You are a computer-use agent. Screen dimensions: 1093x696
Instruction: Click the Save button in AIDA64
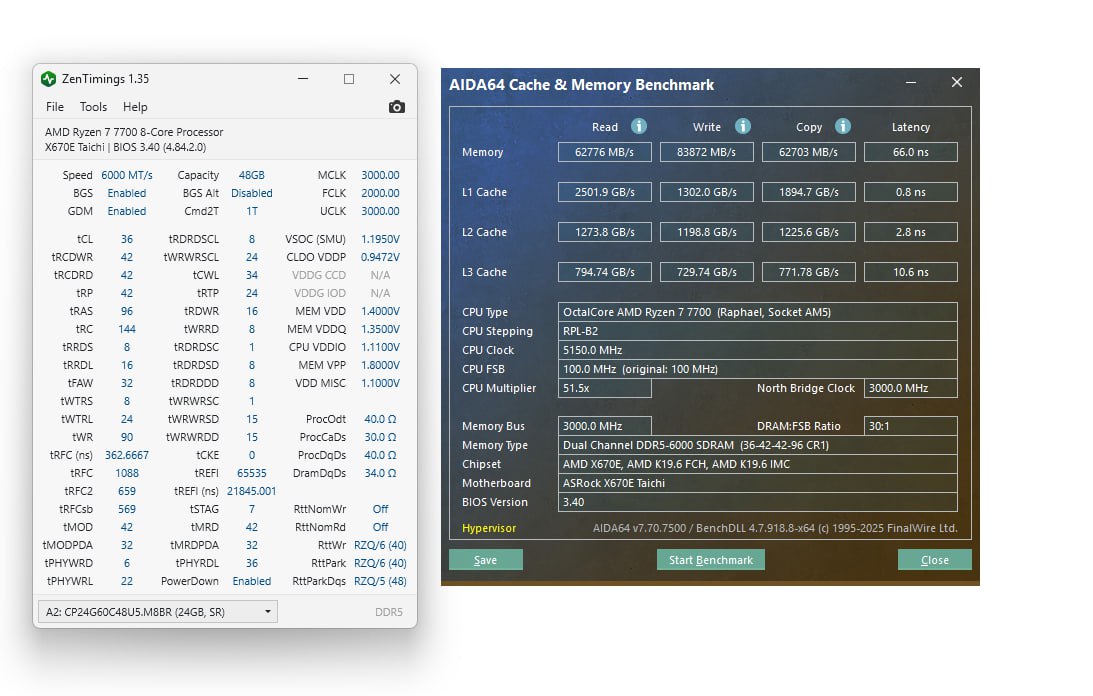coord(486,559)
